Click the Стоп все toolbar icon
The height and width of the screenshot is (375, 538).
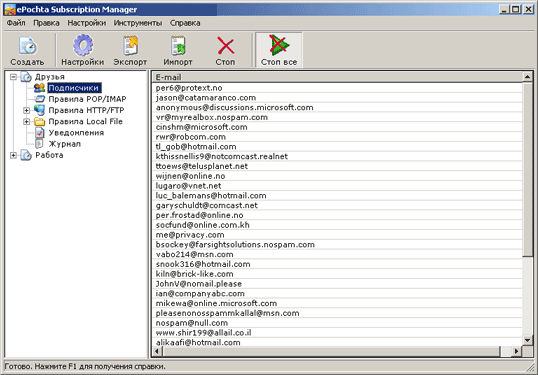click(279, 45)
